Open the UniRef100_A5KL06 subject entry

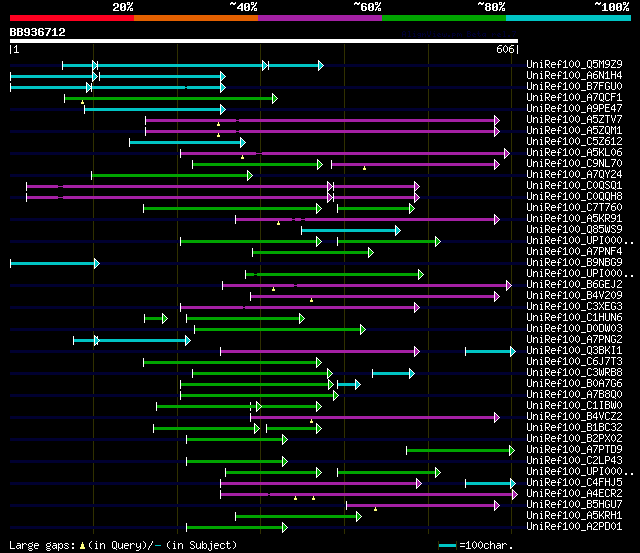(574, 153)
